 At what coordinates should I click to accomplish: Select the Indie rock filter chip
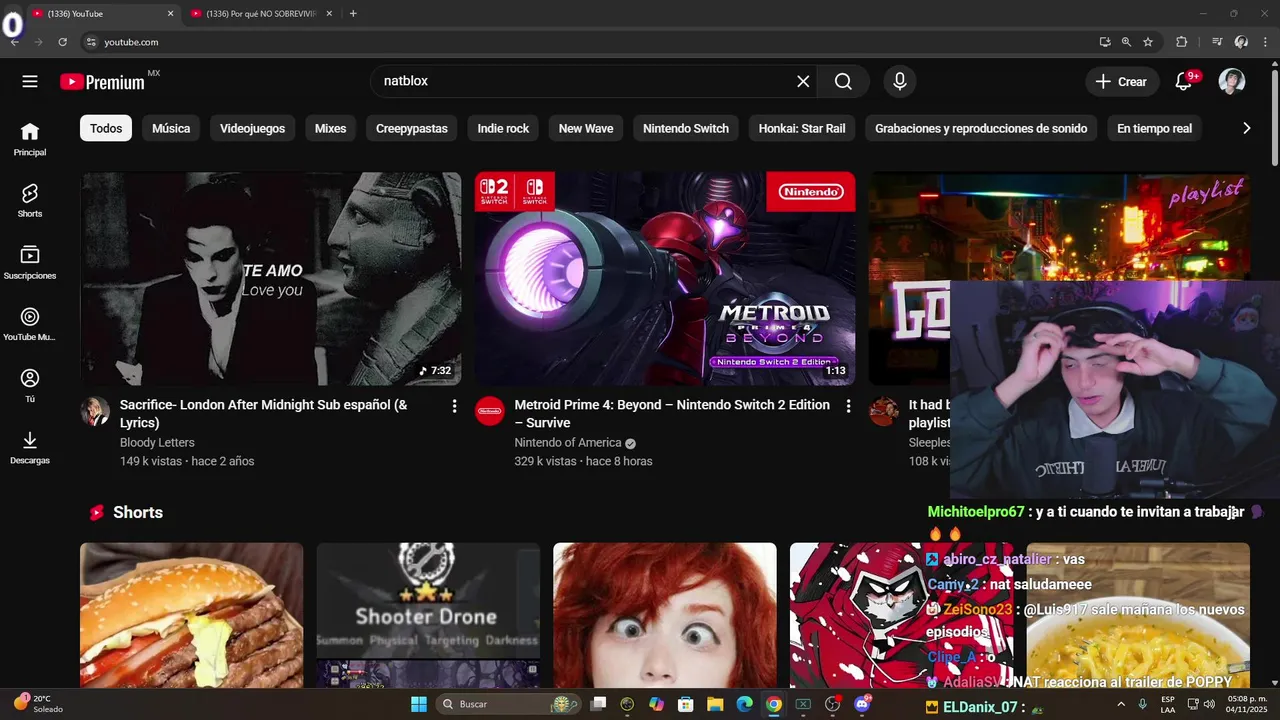[x=503, y=128]
